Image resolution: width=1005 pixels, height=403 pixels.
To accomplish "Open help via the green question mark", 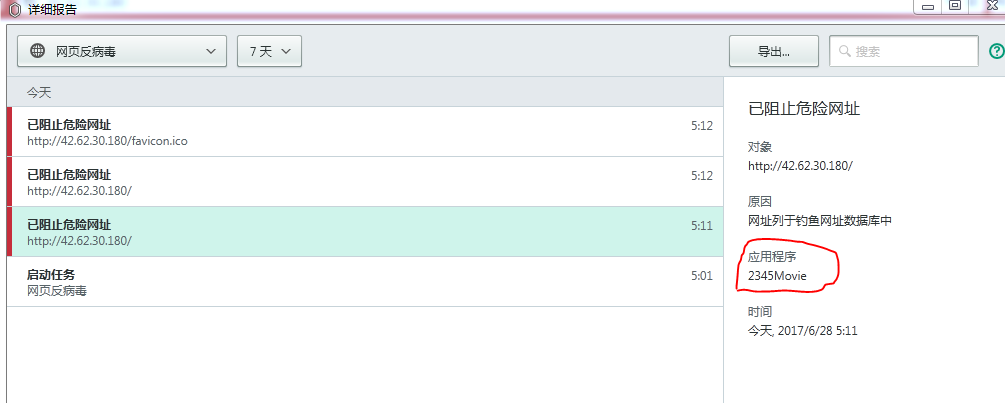I will click(x=996, y=51).
